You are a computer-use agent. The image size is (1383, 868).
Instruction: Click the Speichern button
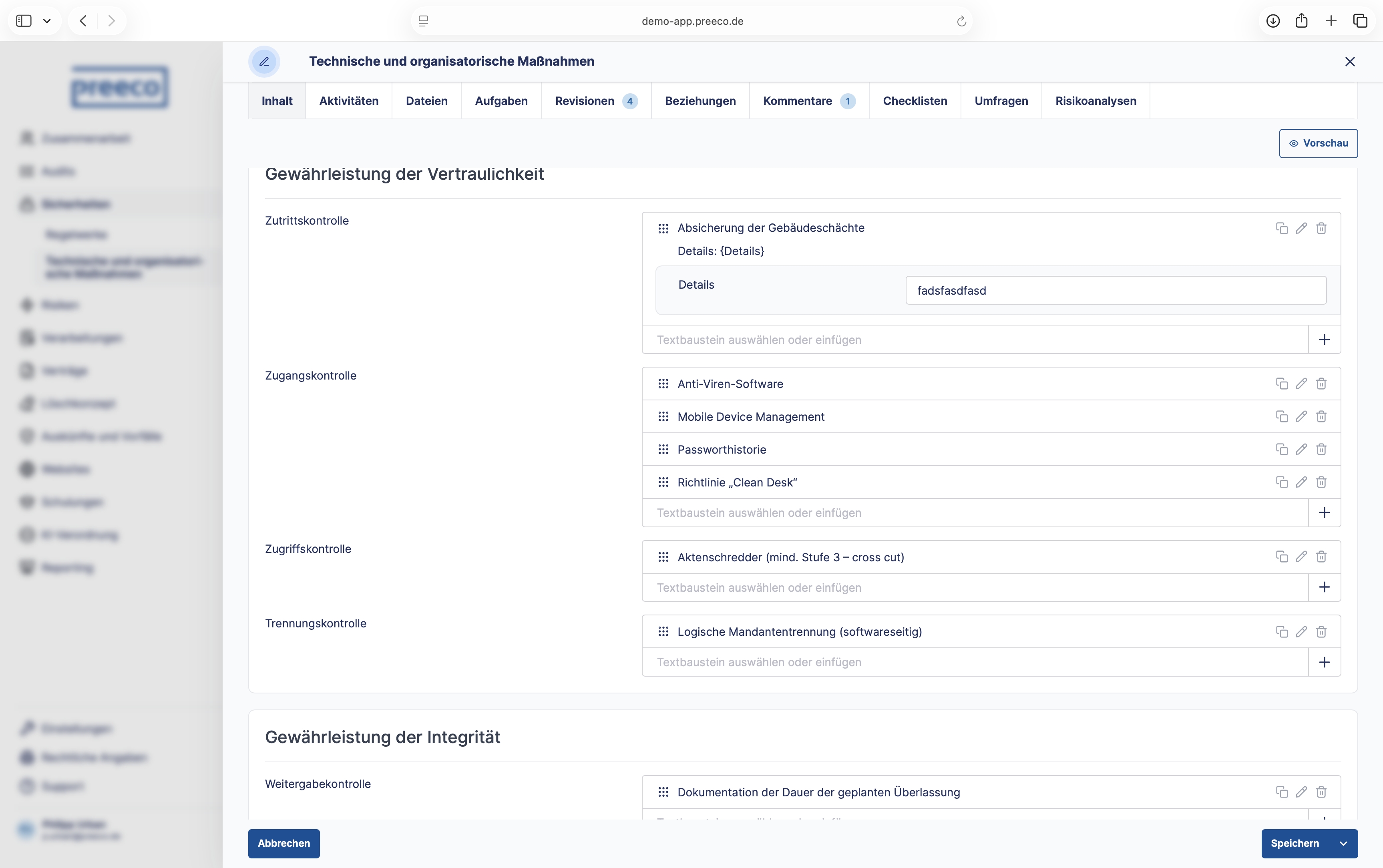[x=1294, y=843]
